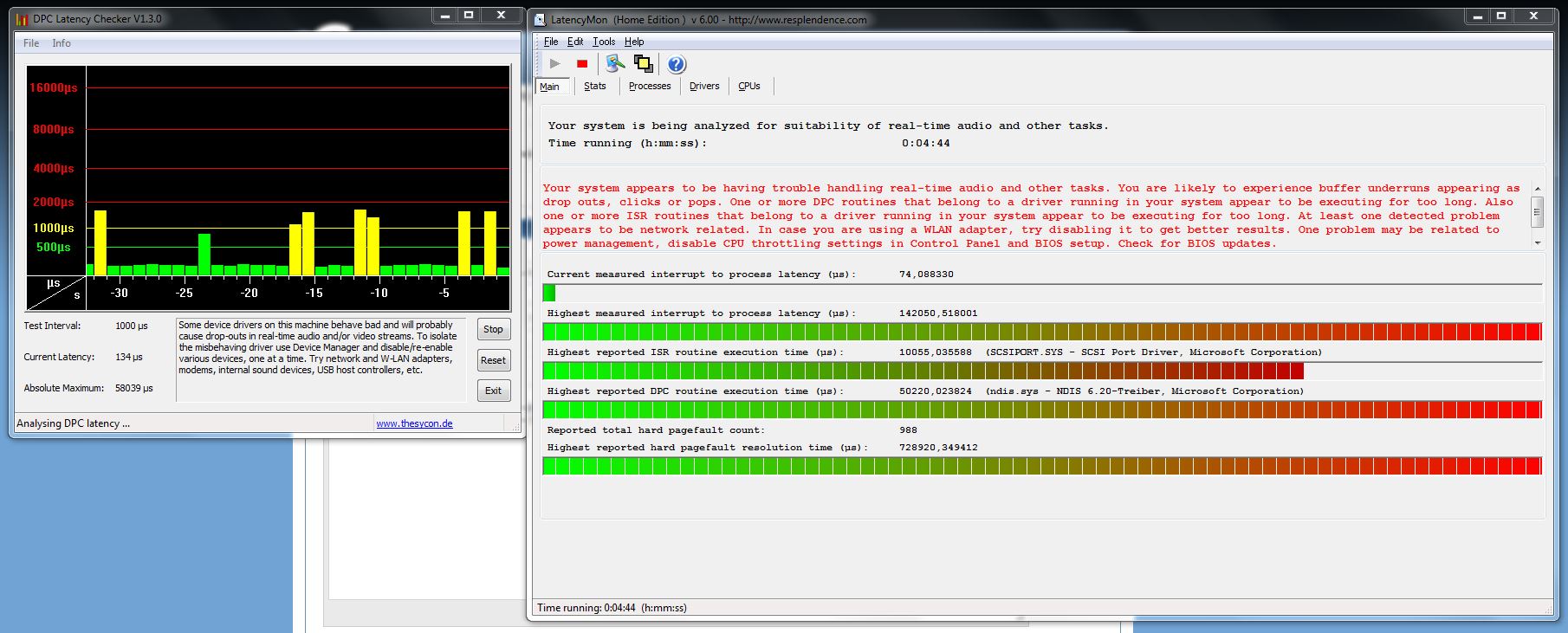Image resolution: width=1568 pixels, height=633 pixels.
Task: Open the Edit menu in LatencyMon
Action: [575, 42]
